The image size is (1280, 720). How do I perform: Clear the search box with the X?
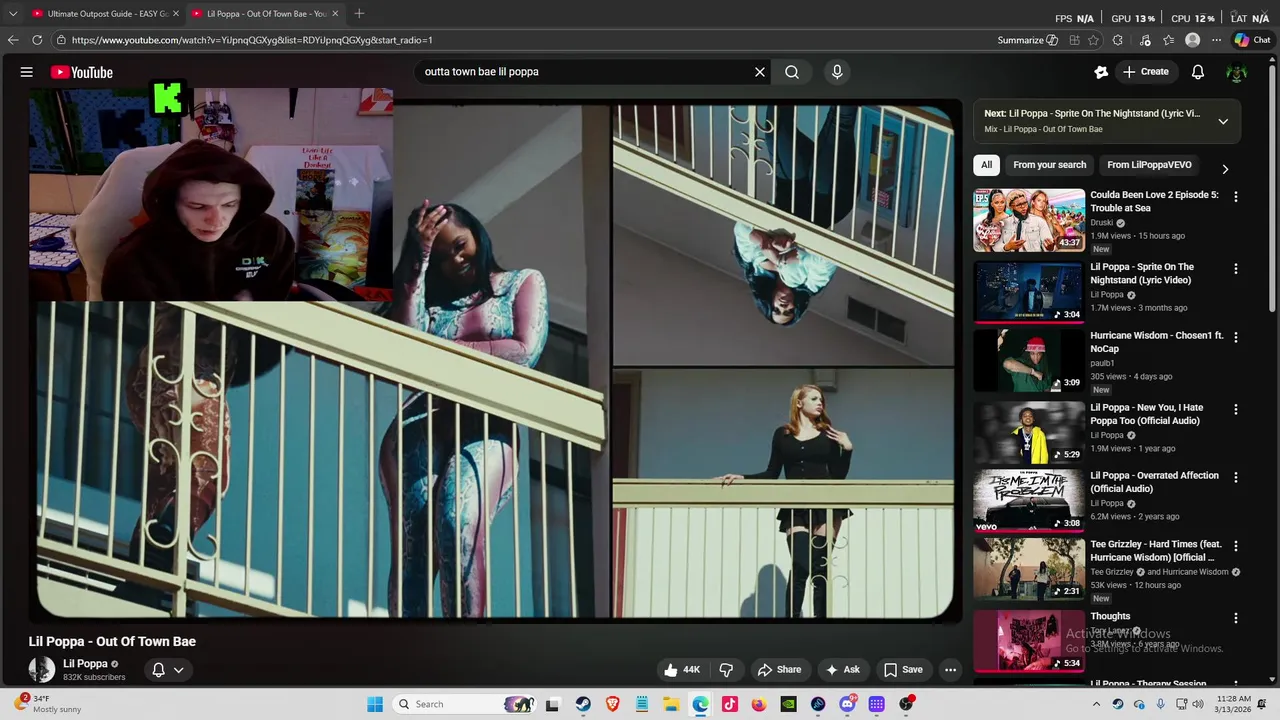click(760, 72)
